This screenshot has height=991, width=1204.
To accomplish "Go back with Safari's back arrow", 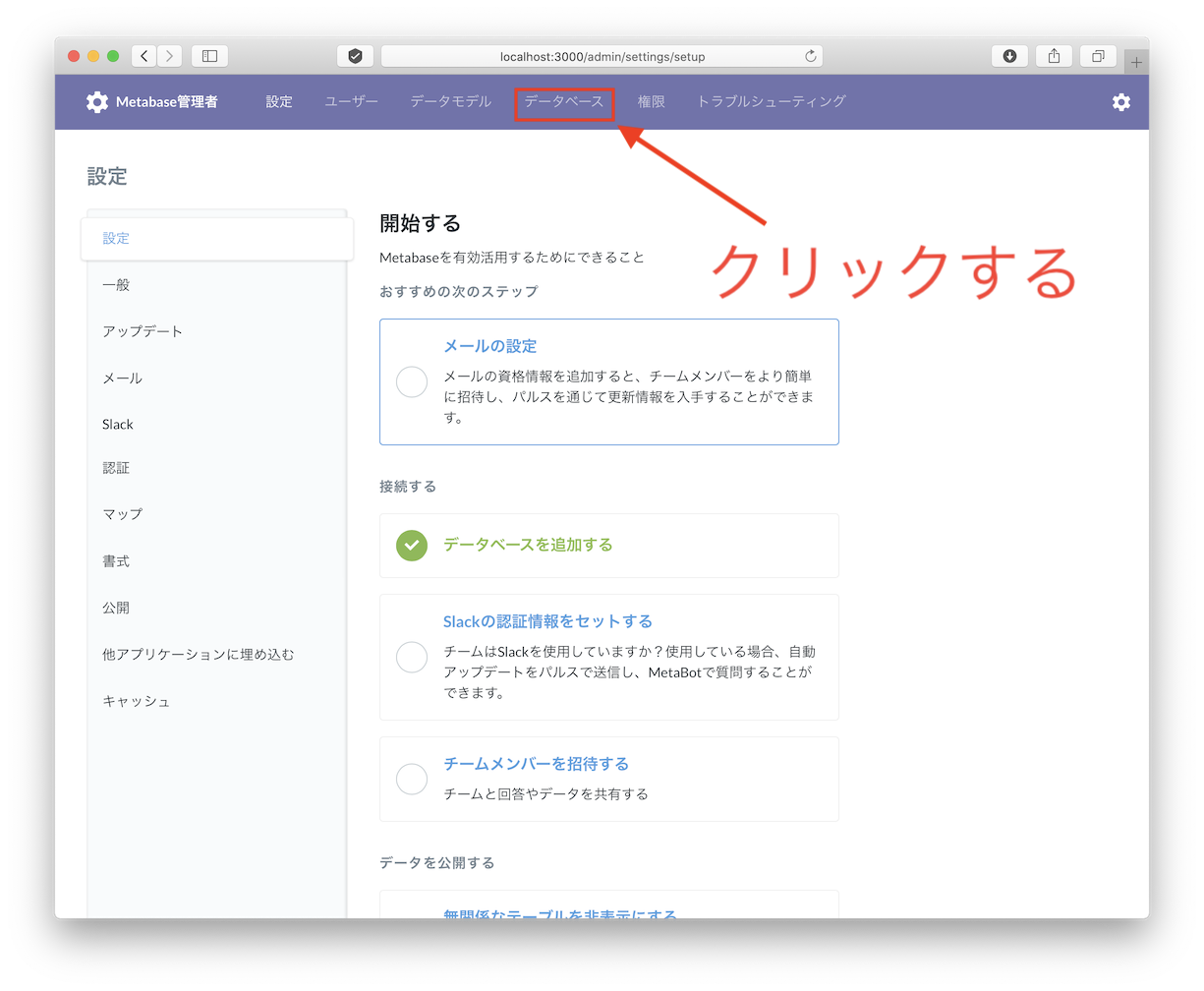I will click(144, 56).
